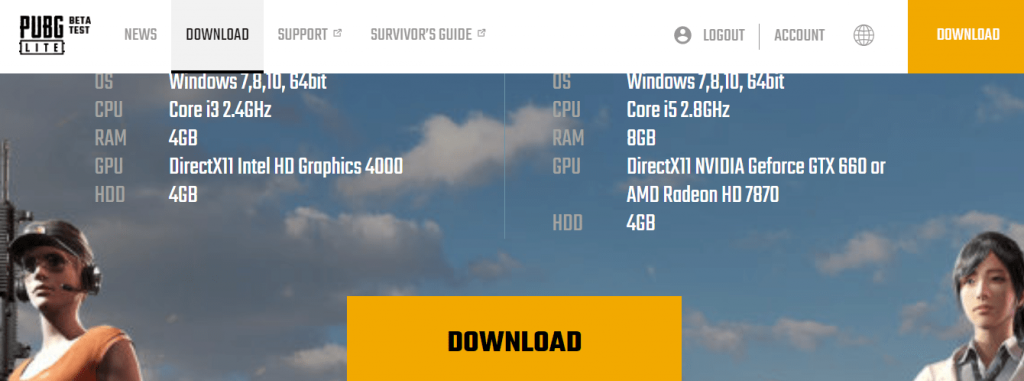The width and height of the screenshot is (1024, 381).
Task: Click the RAM label in the minimum specs column
Action: pos(110,139)
